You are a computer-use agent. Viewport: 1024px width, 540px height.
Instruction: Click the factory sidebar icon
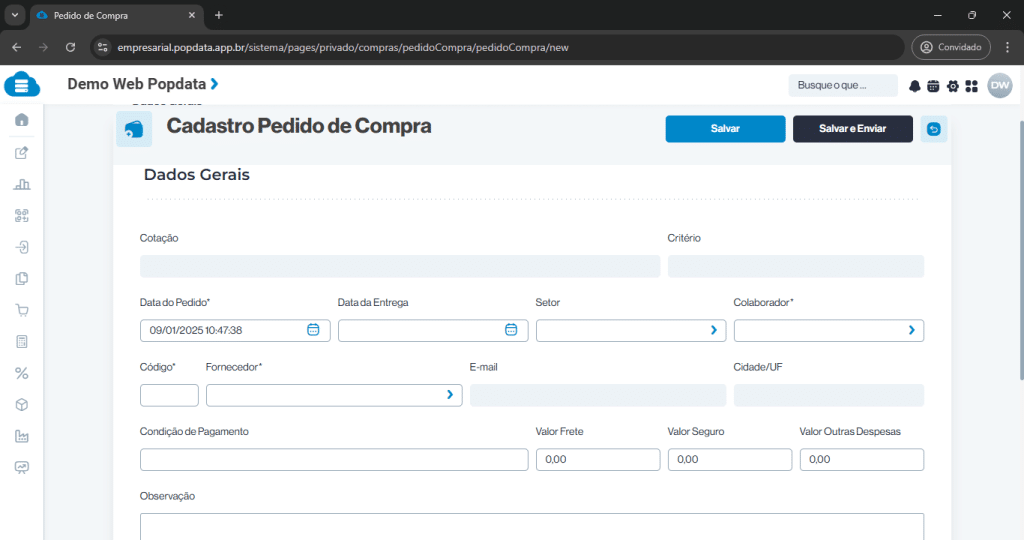point(22,436)
